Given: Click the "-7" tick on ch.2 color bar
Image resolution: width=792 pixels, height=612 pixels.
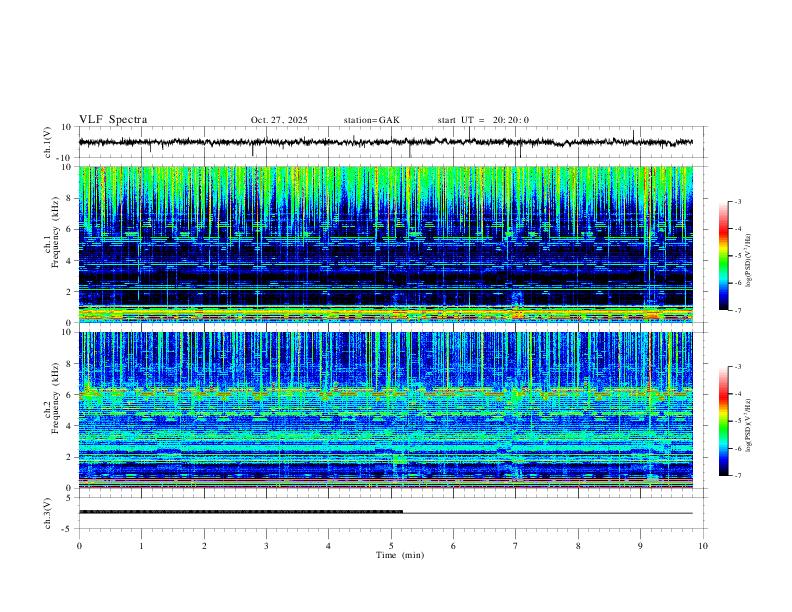Looking at the screenshot, I should click(737, 475).
